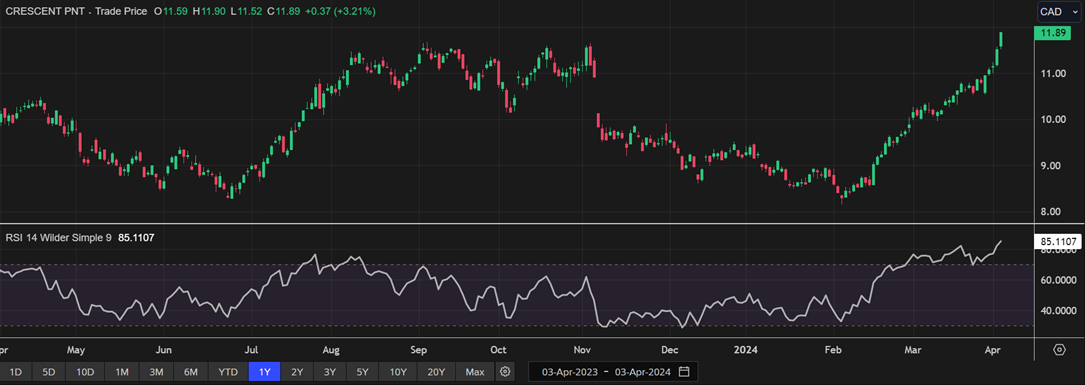Select the 1D time range

point(15,372)
